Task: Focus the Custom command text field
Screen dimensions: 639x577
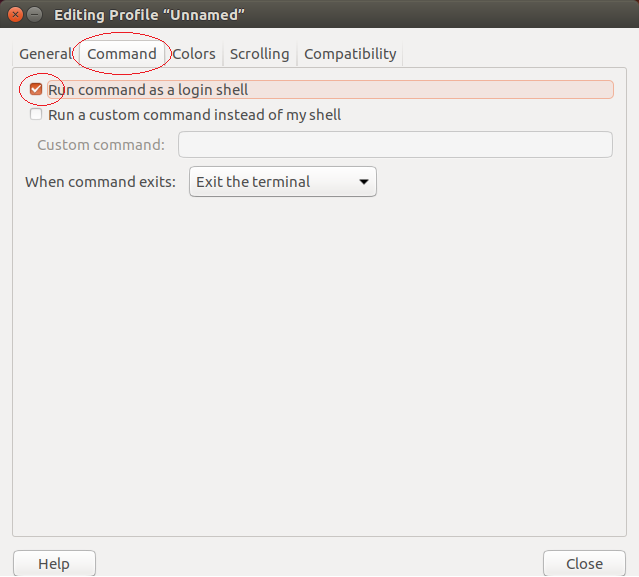Action: [395, 144]
